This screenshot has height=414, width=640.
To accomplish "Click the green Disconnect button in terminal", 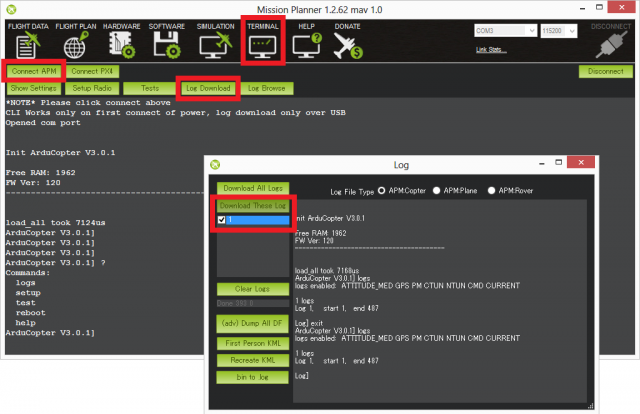I will [x=606, y=71].
